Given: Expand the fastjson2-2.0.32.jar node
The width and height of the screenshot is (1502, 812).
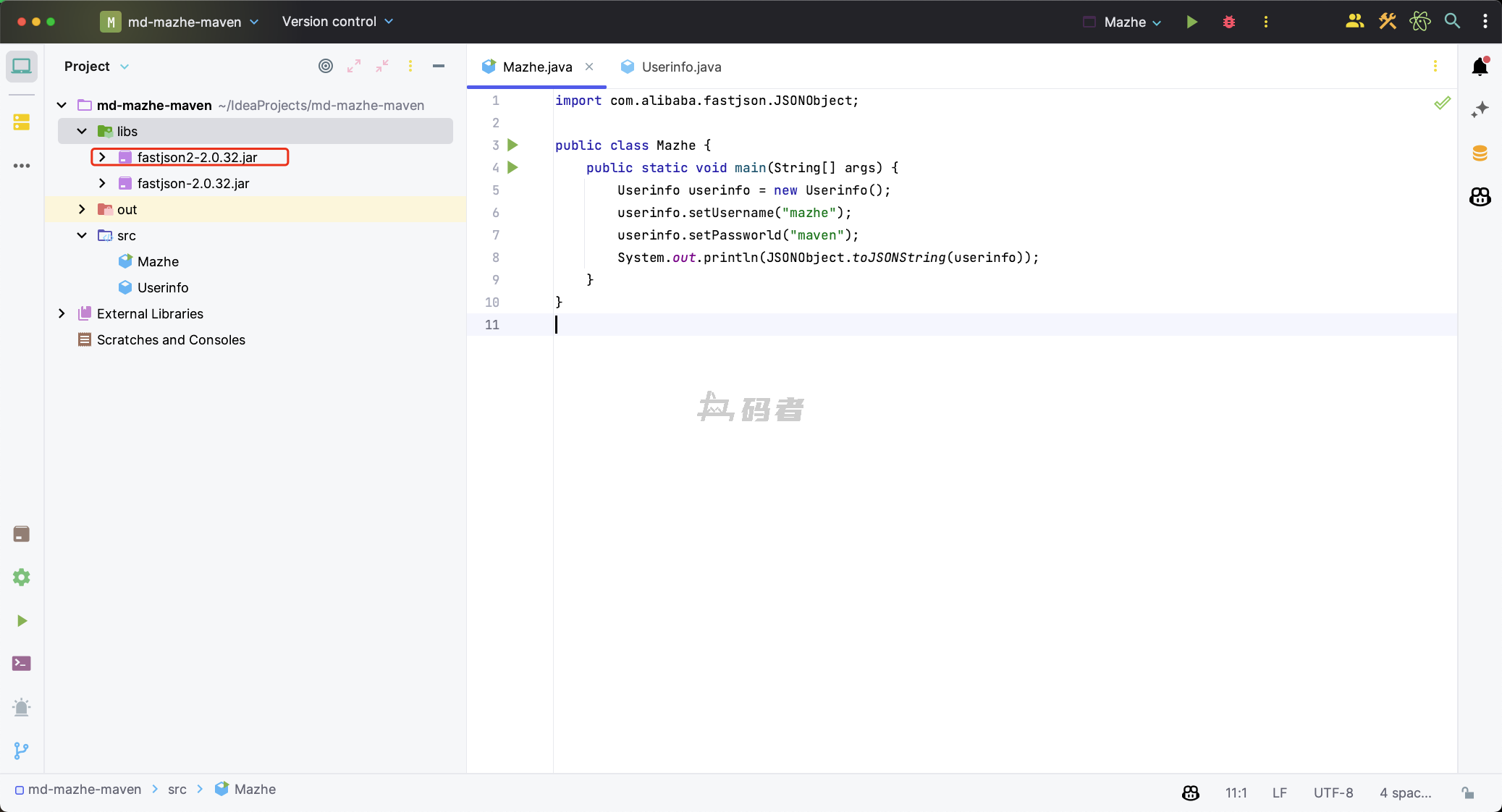Looking at the screenshot, I should (x=102, y=157).
